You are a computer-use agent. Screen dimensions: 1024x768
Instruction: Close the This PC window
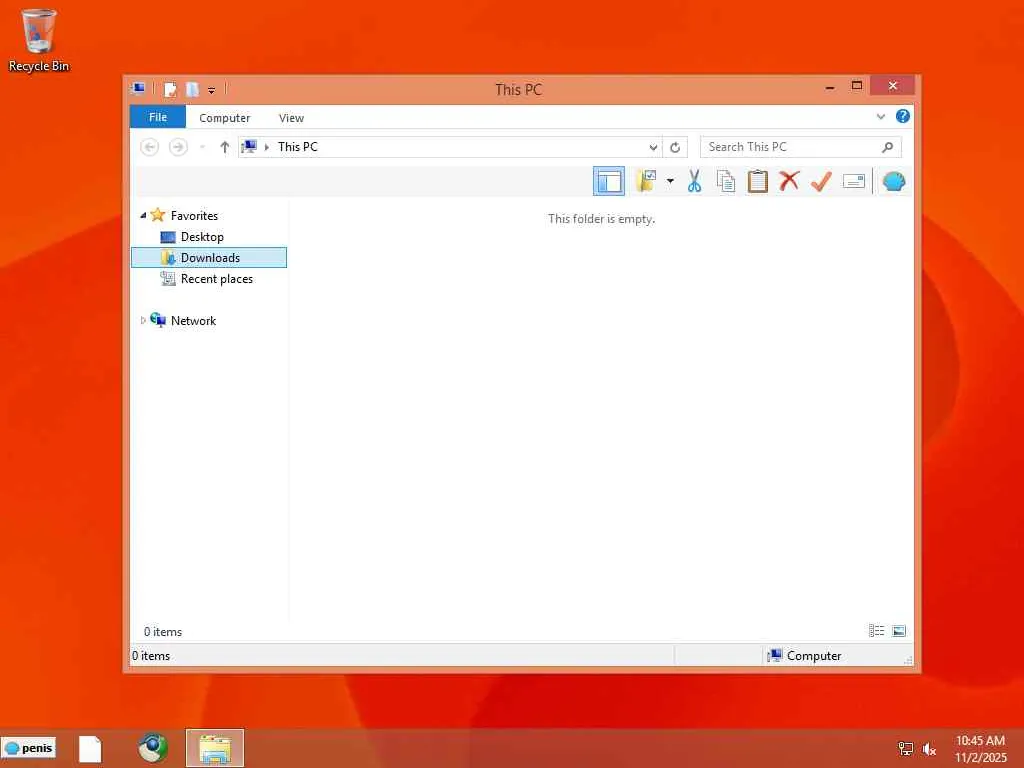click(x=892, y=86)
